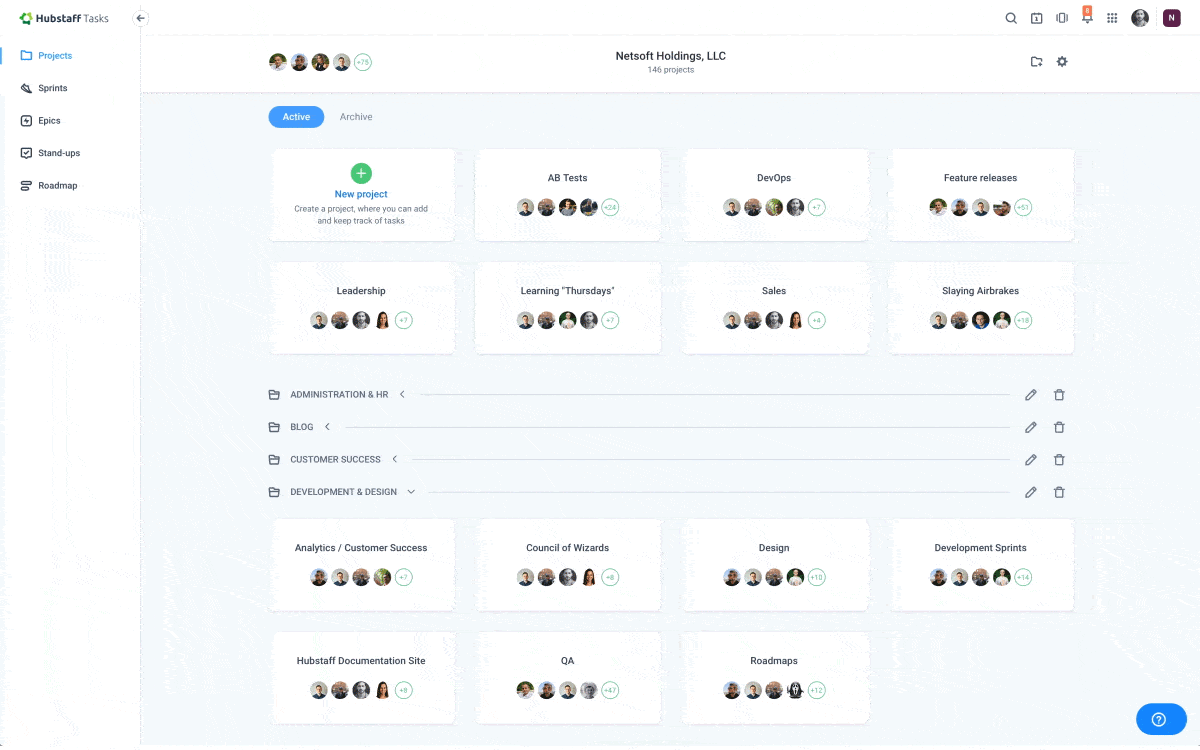The width and height of the screenshot is (1200, 750).
Task: Open user profile avatar in top bar
Action: point(1140,18)
